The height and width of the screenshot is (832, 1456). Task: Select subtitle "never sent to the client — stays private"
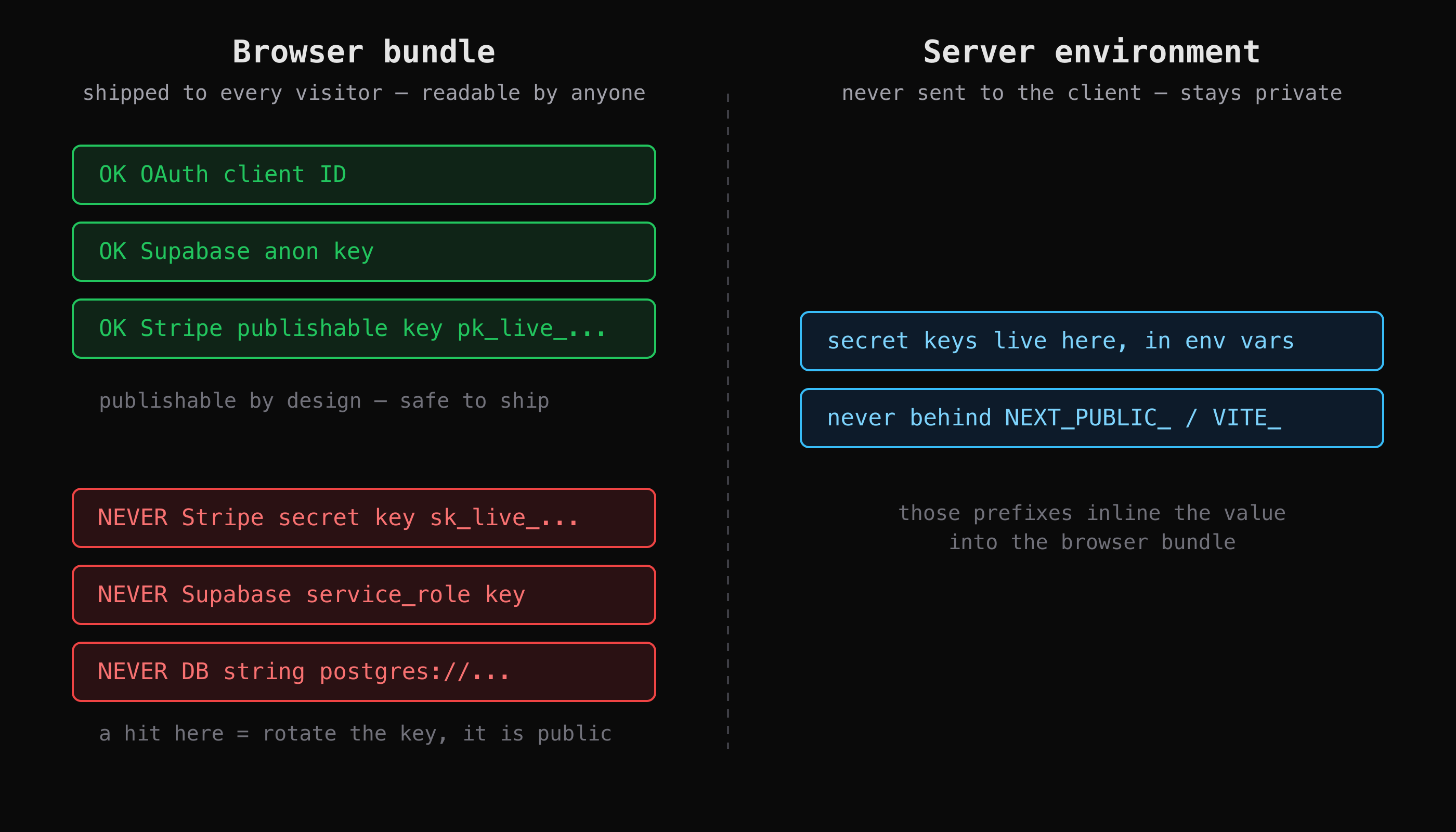1091,93
